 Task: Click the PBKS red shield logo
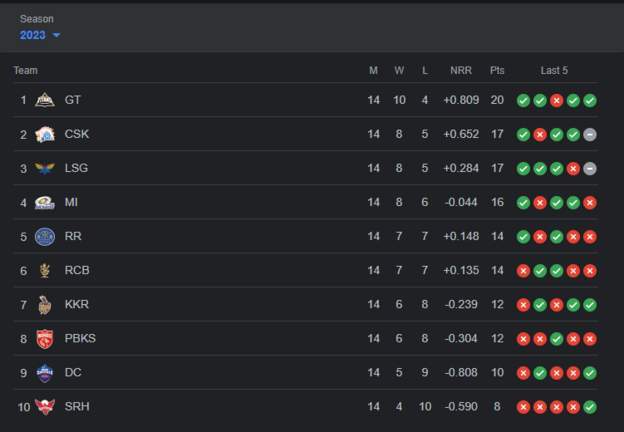45,339
